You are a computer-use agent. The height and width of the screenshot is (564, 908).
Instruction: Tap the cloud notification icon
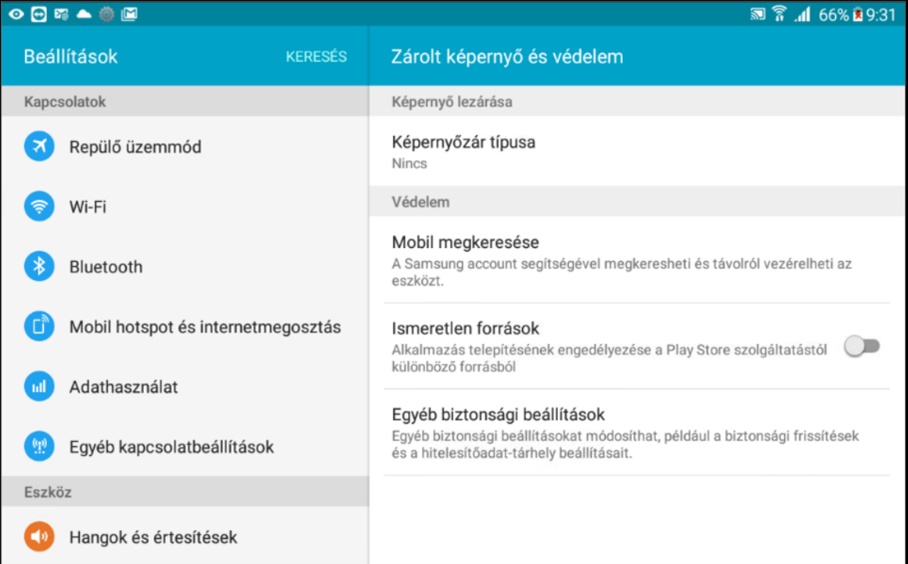coord(84,14)
